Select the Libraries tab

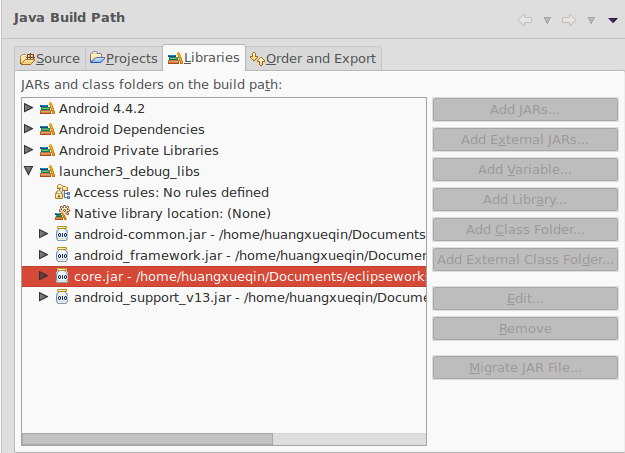(x=204, y=58)
